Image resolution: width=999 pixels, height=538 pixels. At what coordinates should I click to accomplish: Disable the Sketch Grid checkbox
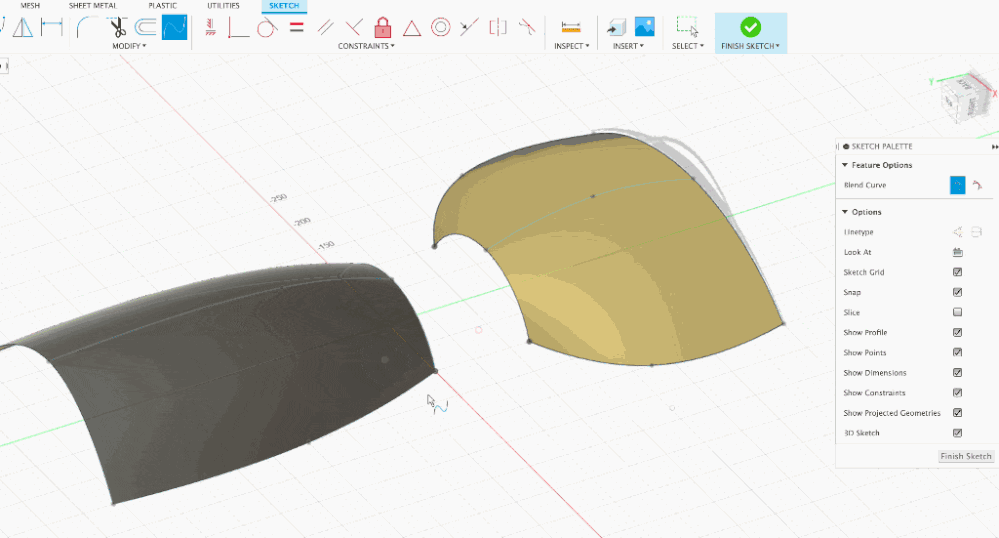coord(957,272)
